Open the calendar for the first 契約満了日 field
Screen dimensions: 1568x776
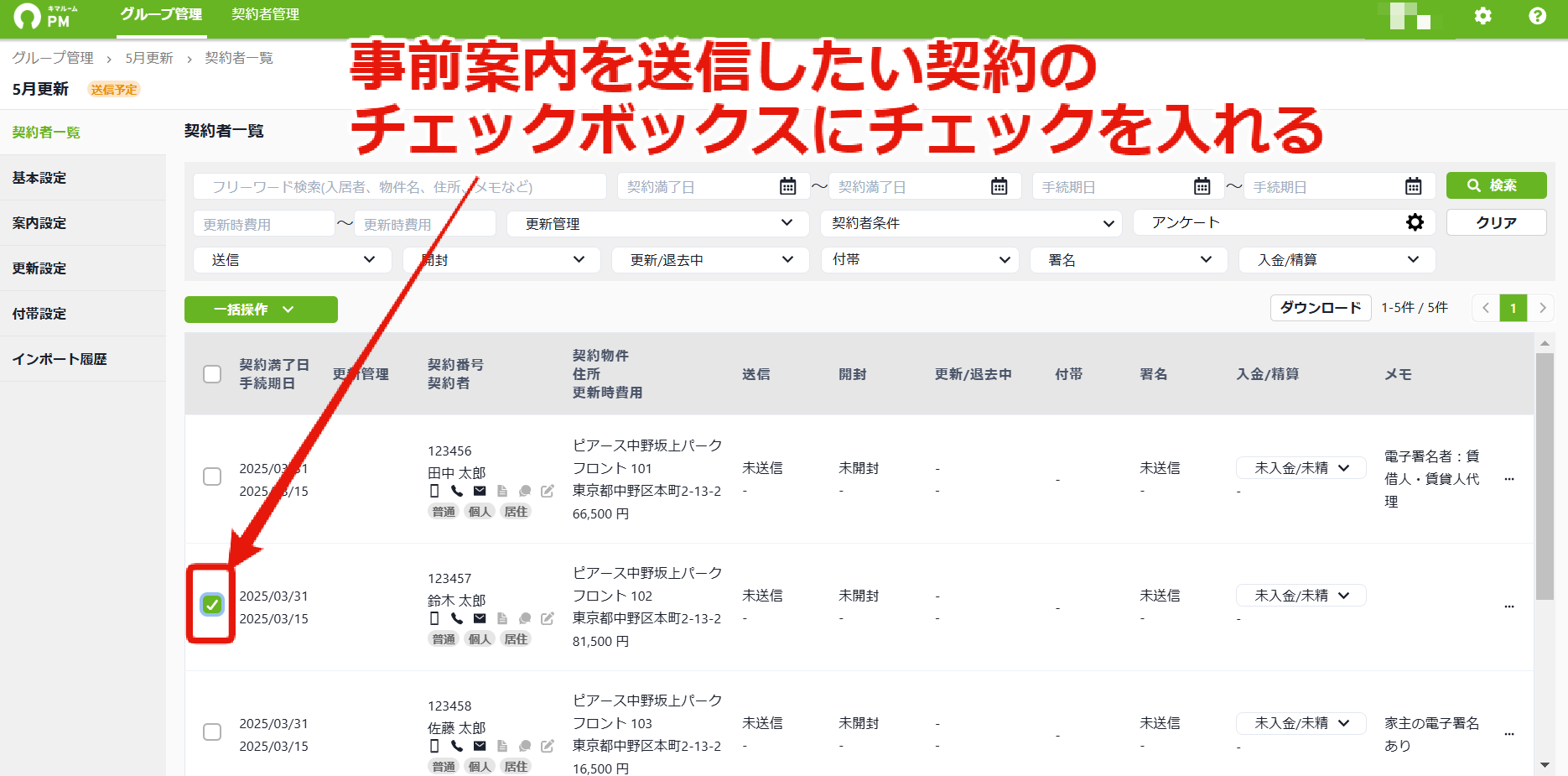tap(787, 186)
